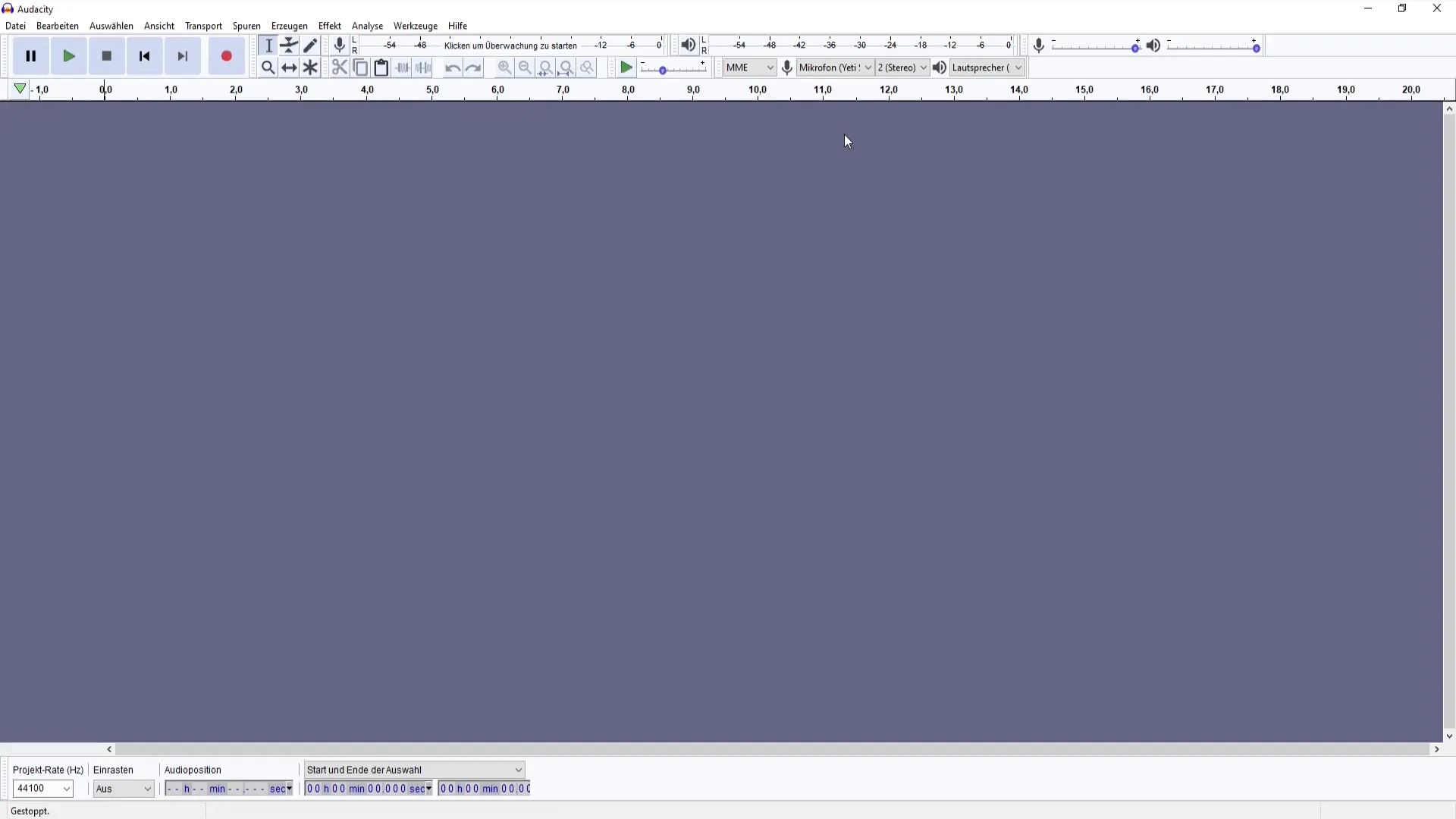The image size is (1456, 819).
Task: Click 'Klicken um Überwachung zu starten' meter
Action: [510, 45]
